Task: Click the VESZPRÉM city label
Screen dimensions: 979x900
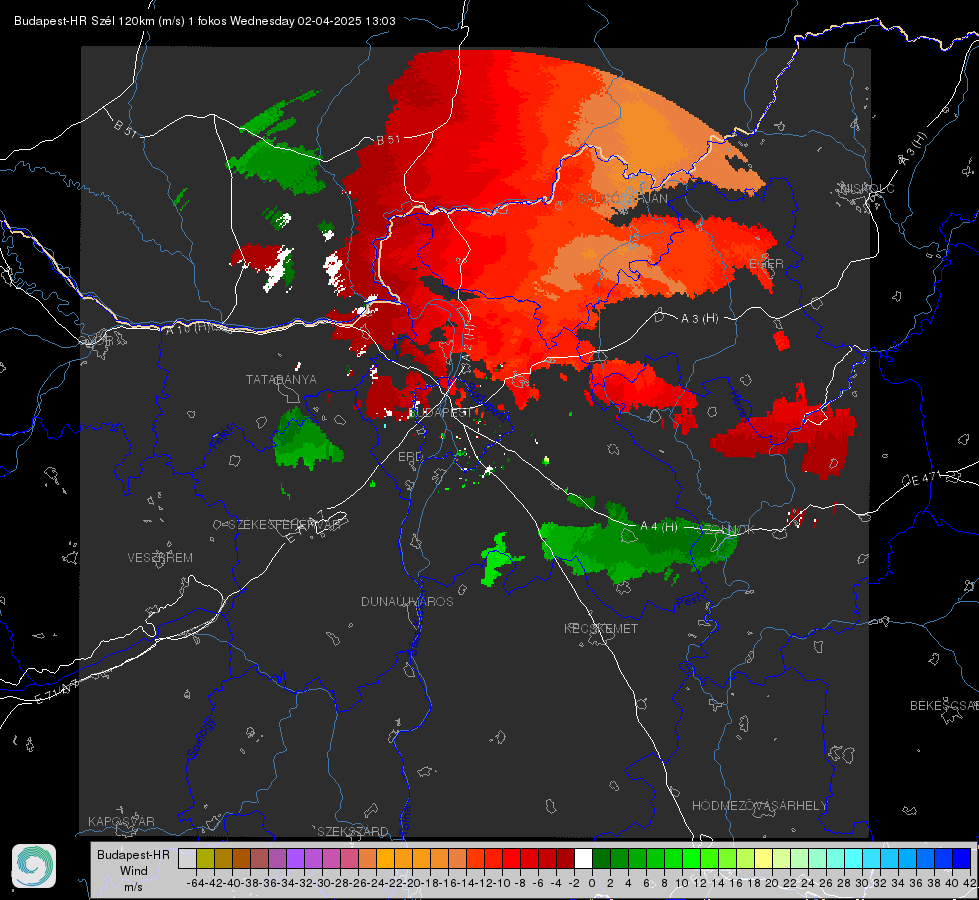Action: (160, 558)
